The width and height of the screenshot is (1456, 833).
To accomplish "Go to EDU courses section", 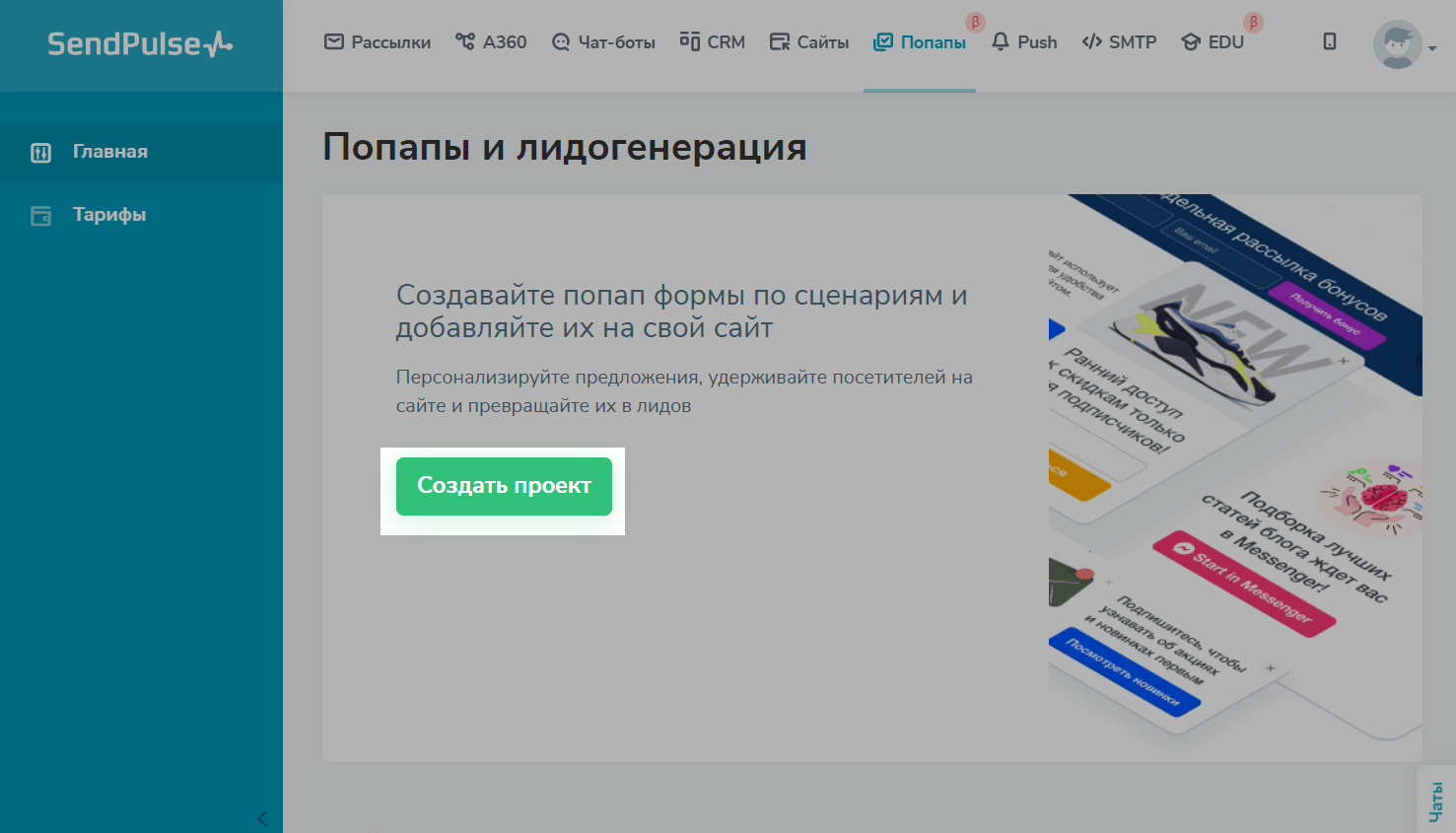I will coord(1213,42).
